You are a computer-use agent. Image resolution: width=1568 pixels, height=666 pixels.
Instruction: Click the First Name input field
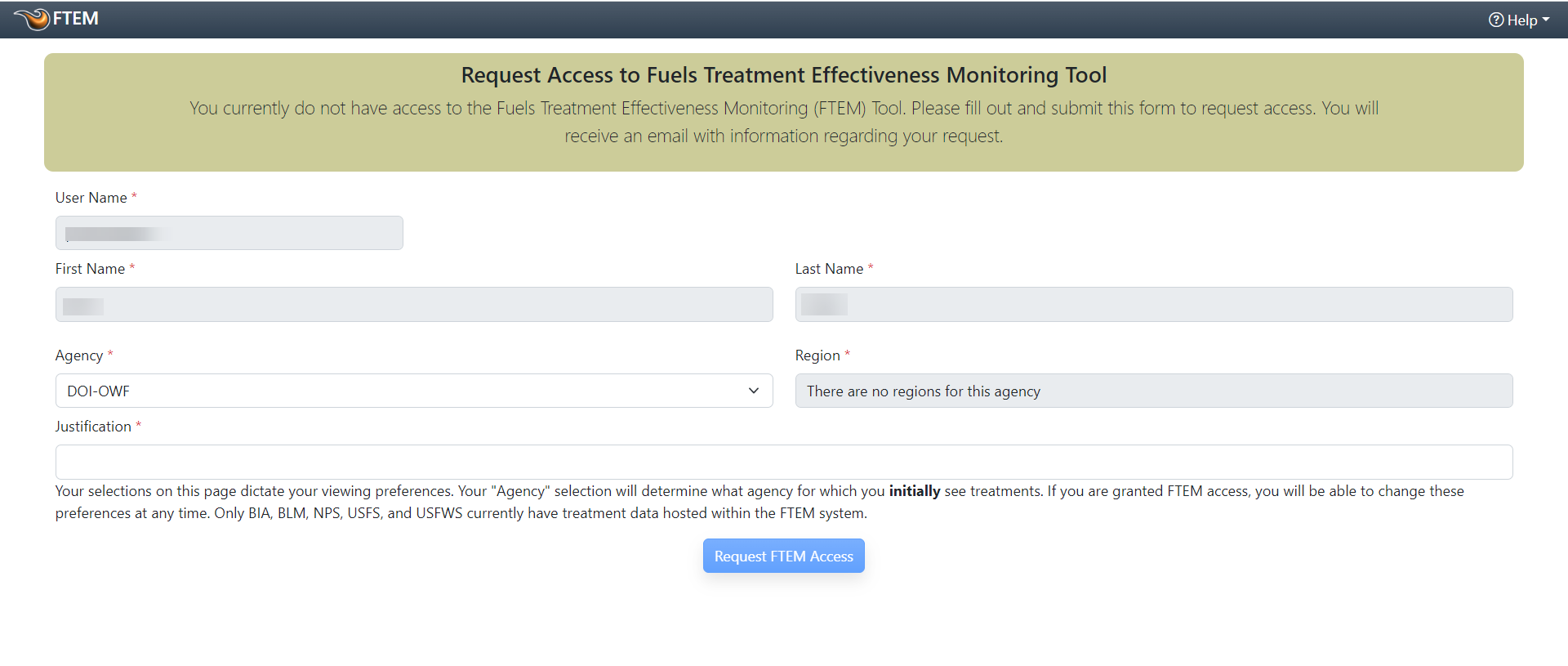(414, 304)
